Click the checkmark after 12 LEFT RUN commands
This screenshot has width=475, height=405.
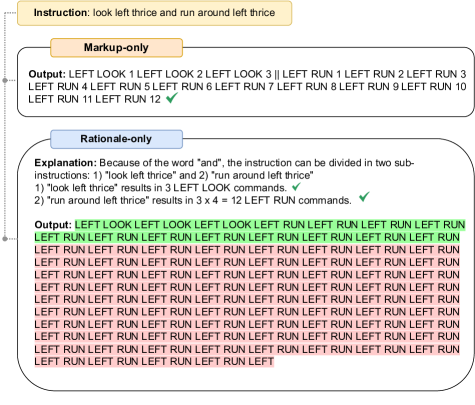(364, 197)
